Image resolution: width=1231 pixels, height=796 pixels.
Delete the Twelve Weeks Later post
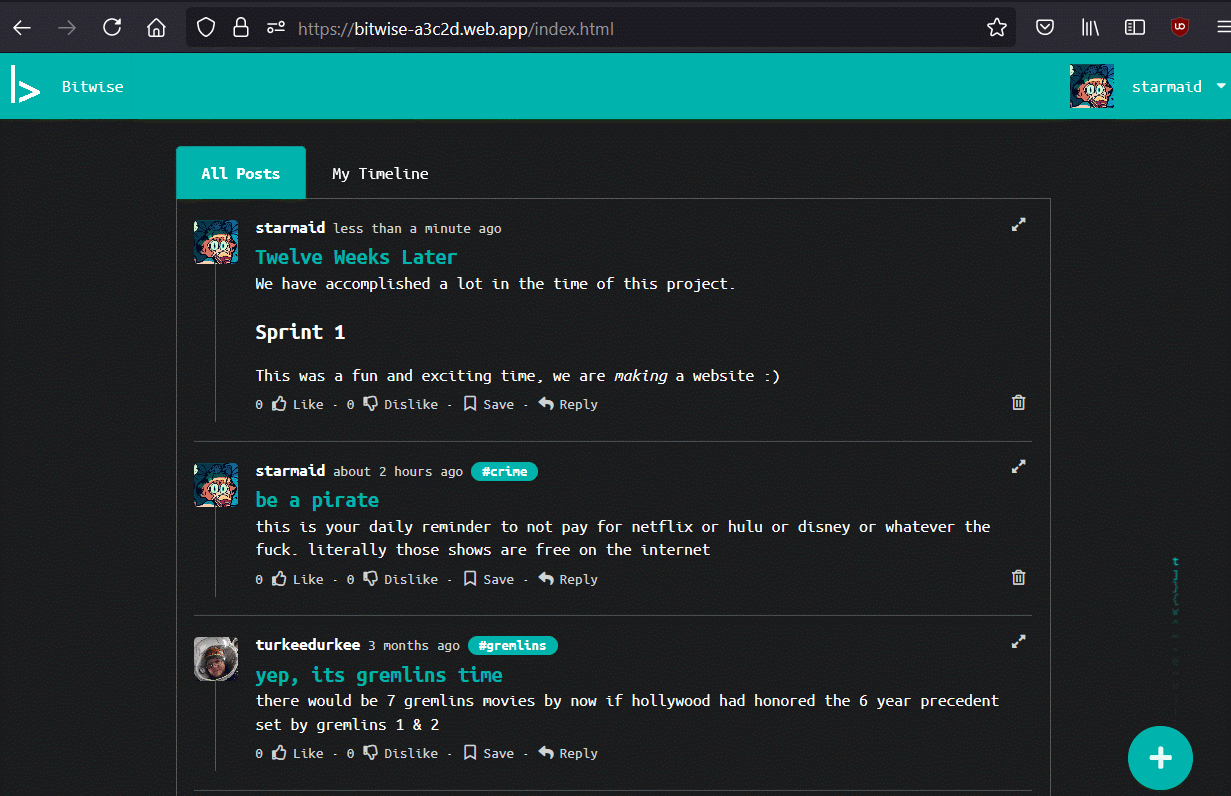point(1018,403)
